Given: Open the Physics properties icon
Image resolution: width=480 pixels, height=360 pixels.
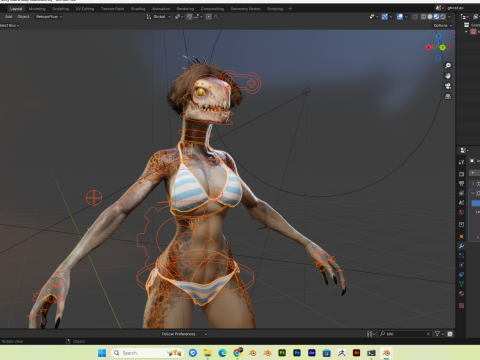Looking at the screenshot, I should coord(461,265).
